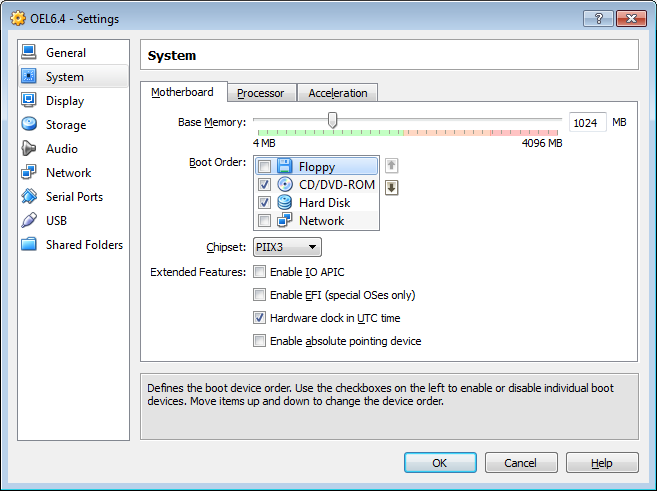This screenshot has height=491, width=657.
Task: Move selected boot device up with arrow
Action: pyautogui.click(x=391, y=166)
